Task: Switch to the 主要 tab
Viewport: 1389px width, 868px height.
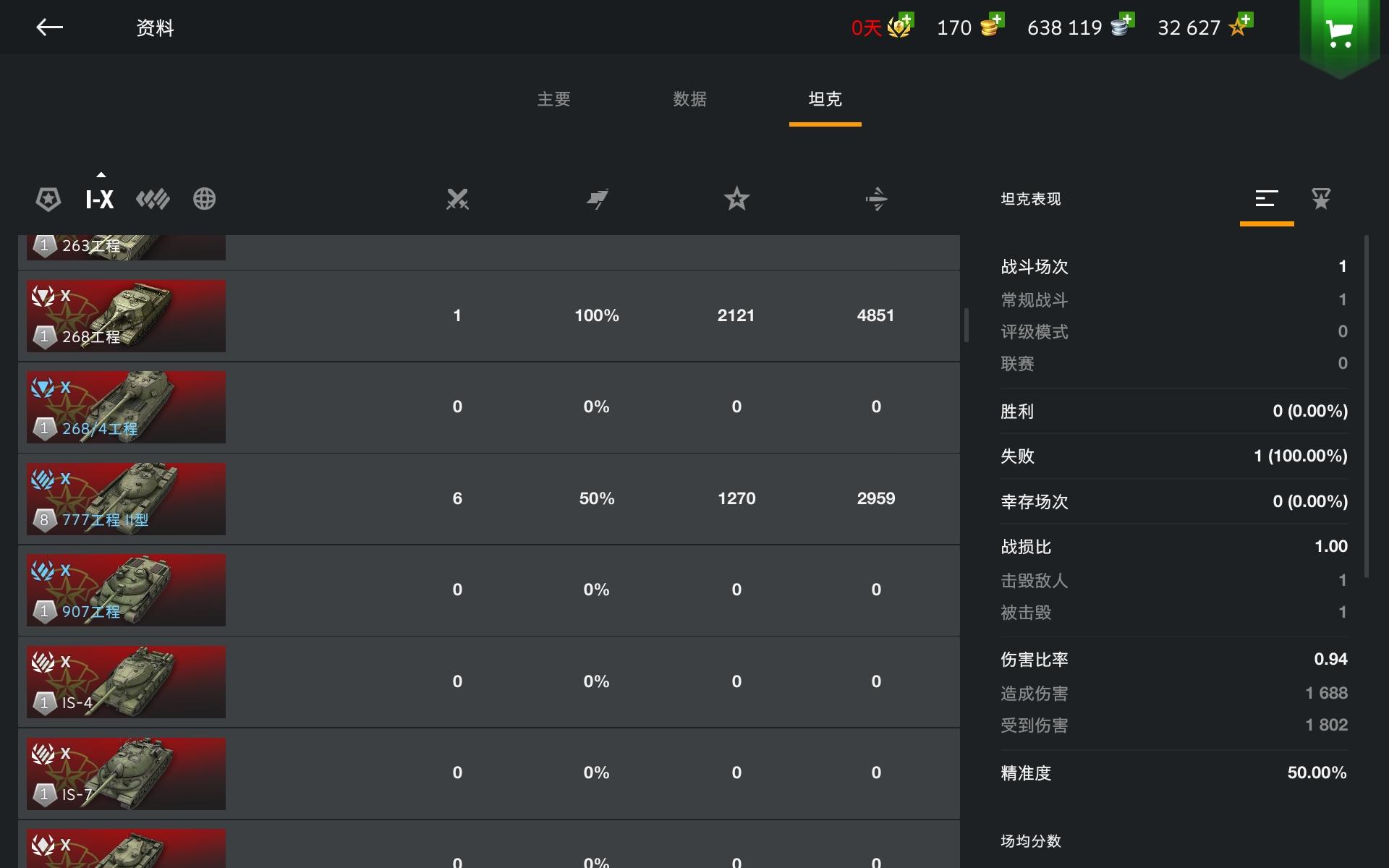Action: point(554,99)
